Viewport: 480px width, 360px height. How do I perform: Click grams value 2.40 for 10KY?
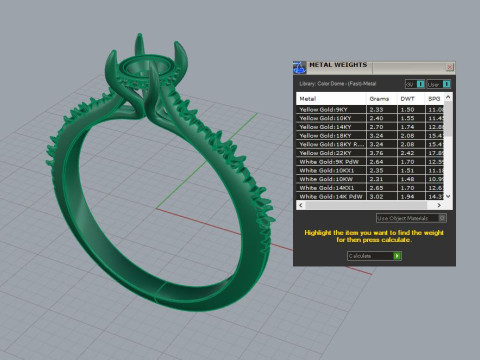click(376, 118)
